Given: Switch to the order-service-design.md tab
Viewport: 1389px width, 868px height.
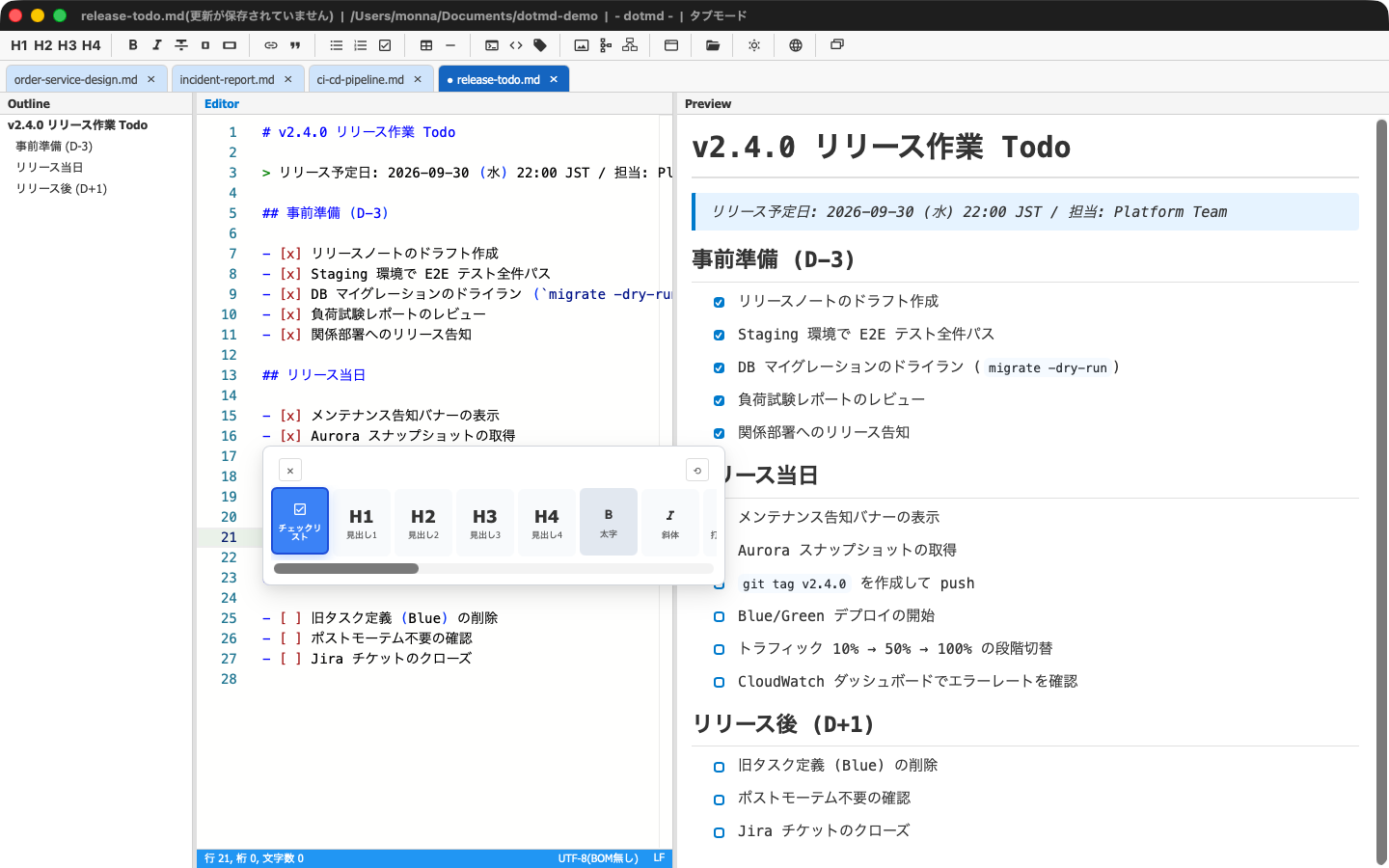Looking at the screenshot, I should pos(76,79).
